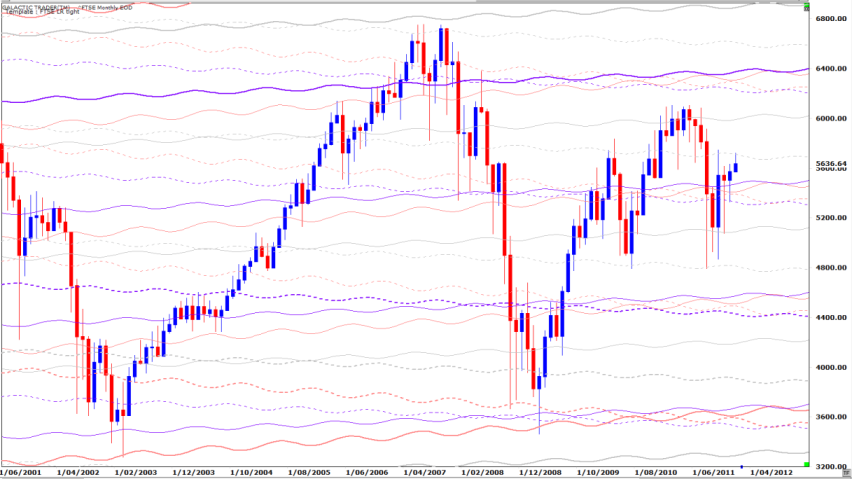Screen dimensions: 852x479
Task: Click the 'GALACTIC TRADER(TM)' header text
Action: tap(35, 7)
